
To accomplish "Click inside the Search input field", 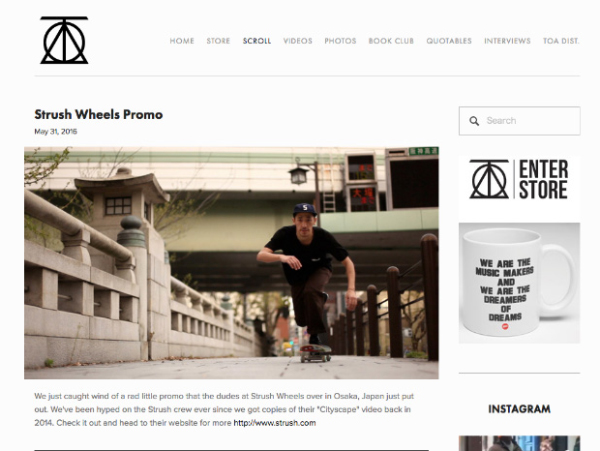I will pos(520,121).
